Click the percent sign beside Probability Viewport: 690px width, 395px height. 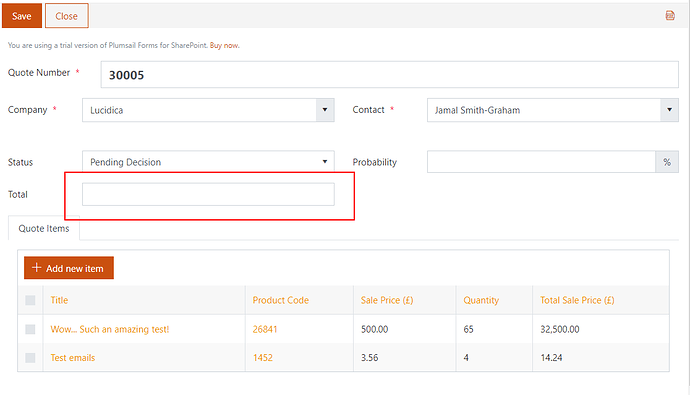(x=667, y=162)
